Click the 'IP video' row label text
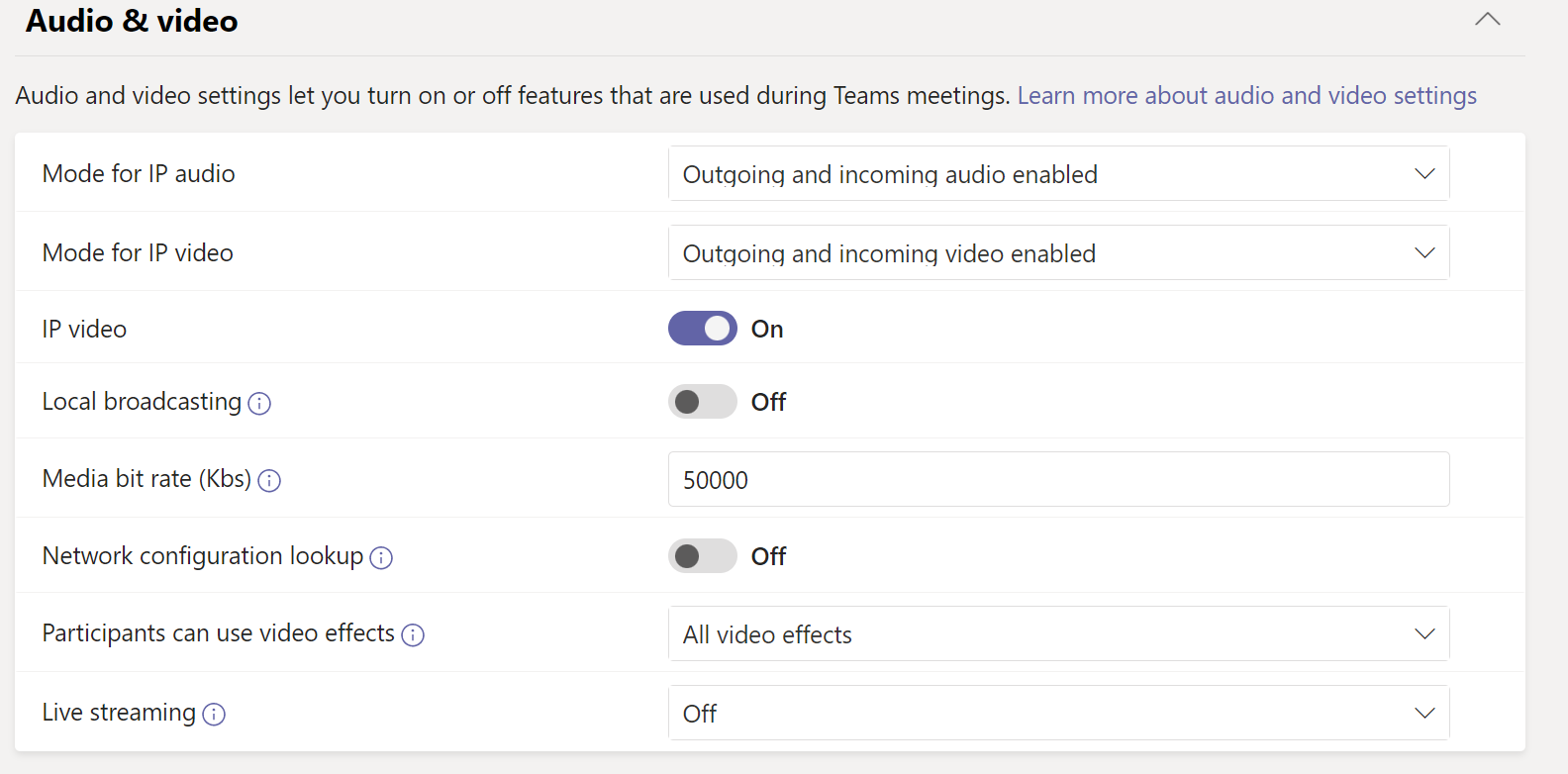 [84, 330]
